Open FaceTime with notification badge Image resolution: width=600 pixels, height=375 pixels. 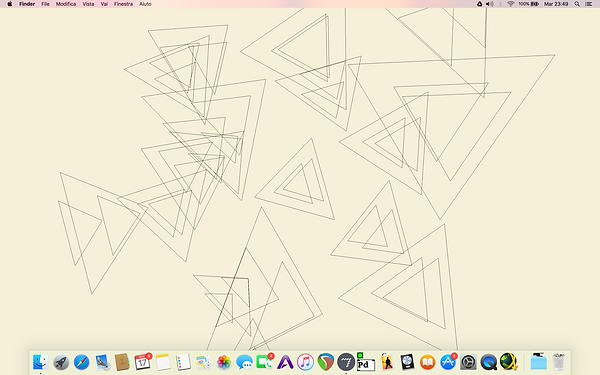click(x=265, y=362)
